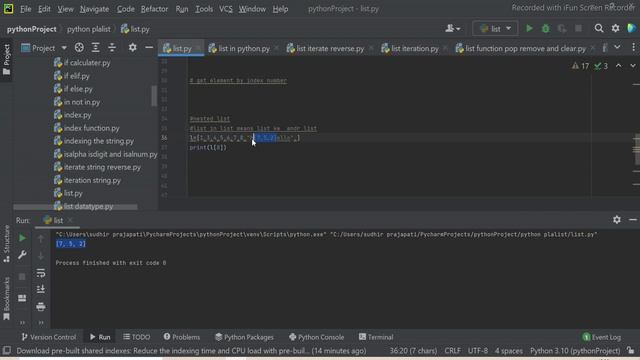Open isalpha isdigit and isalnum.py file
640x360 pixels.
[x=110, y=154]
